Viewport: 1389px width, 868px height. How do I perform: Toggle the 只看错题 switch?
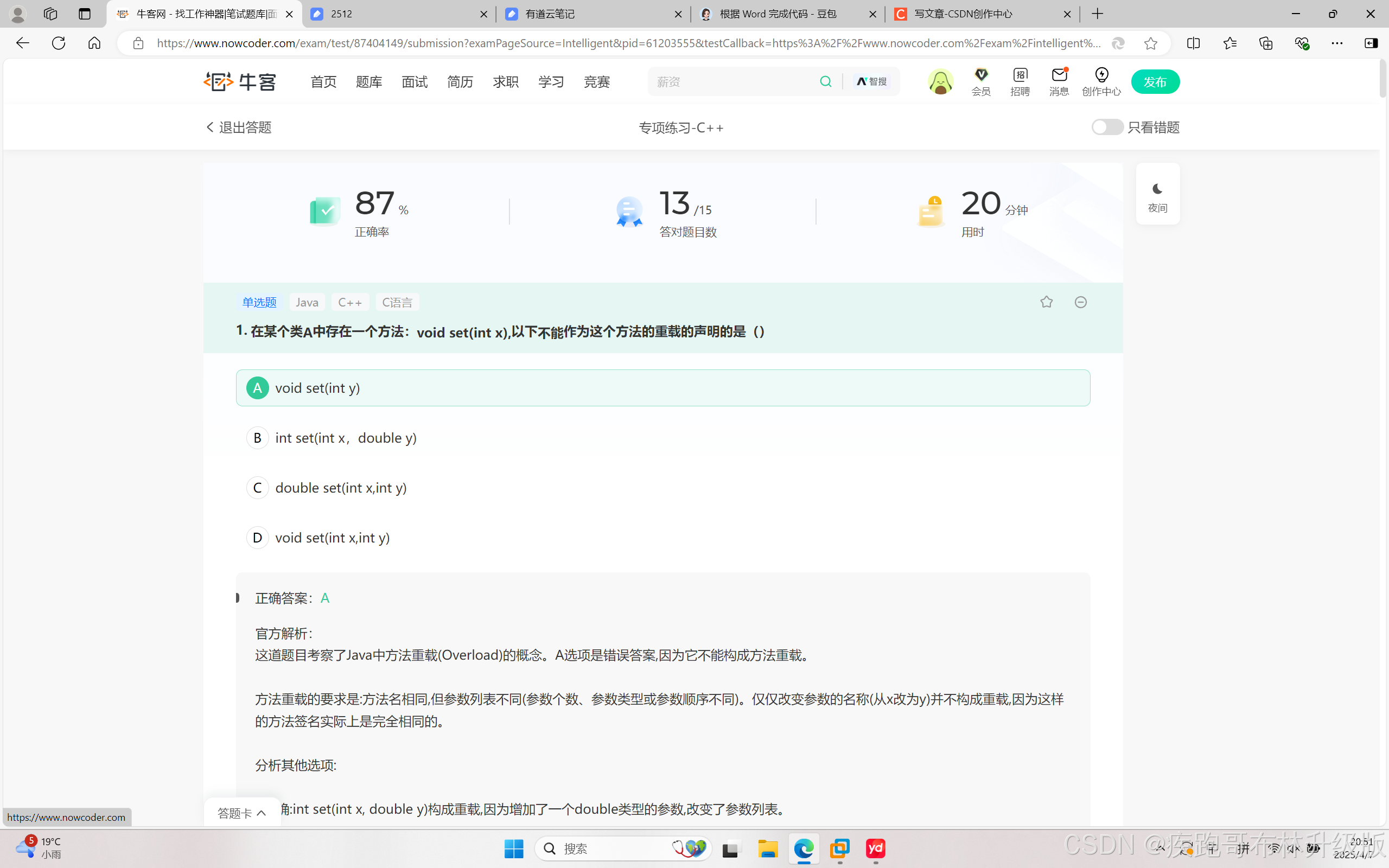1107,127
